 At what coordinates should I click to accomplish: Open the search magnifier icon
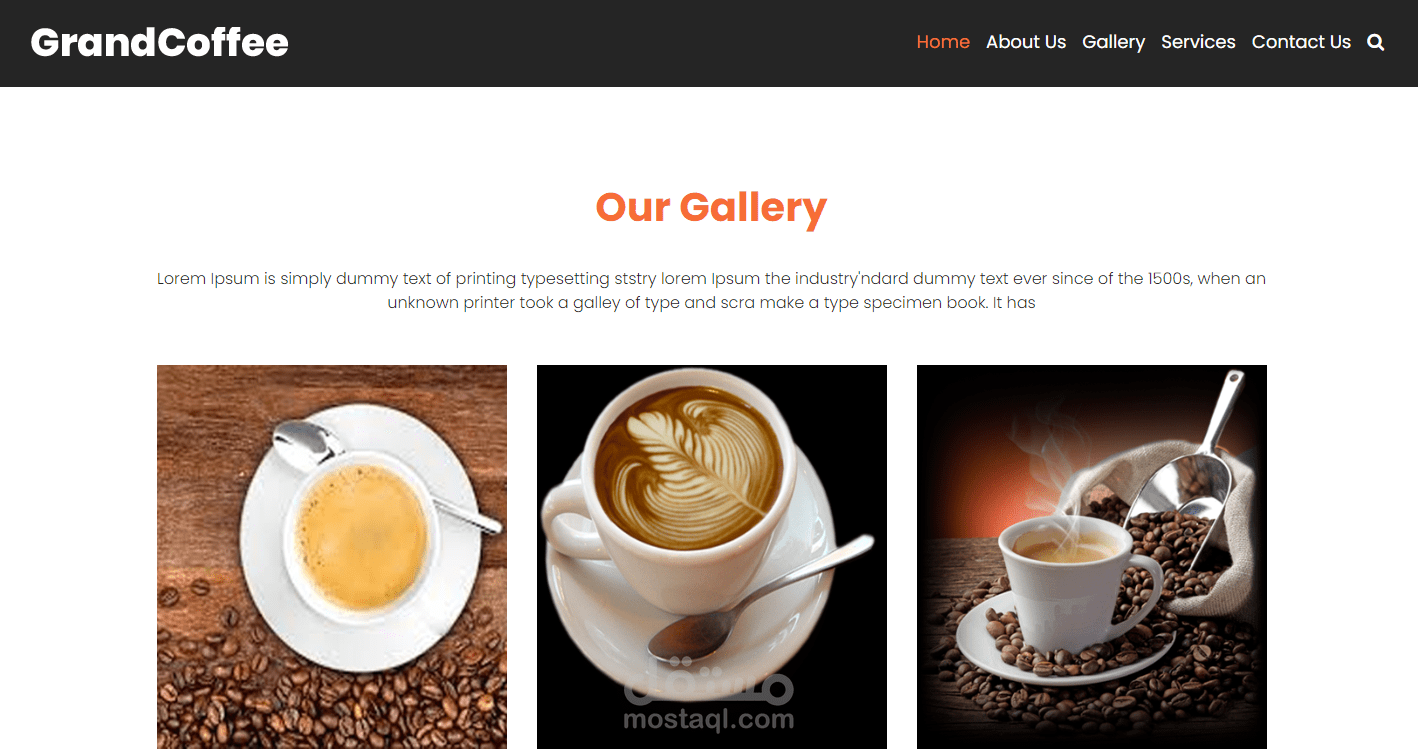coord(1376,42)
